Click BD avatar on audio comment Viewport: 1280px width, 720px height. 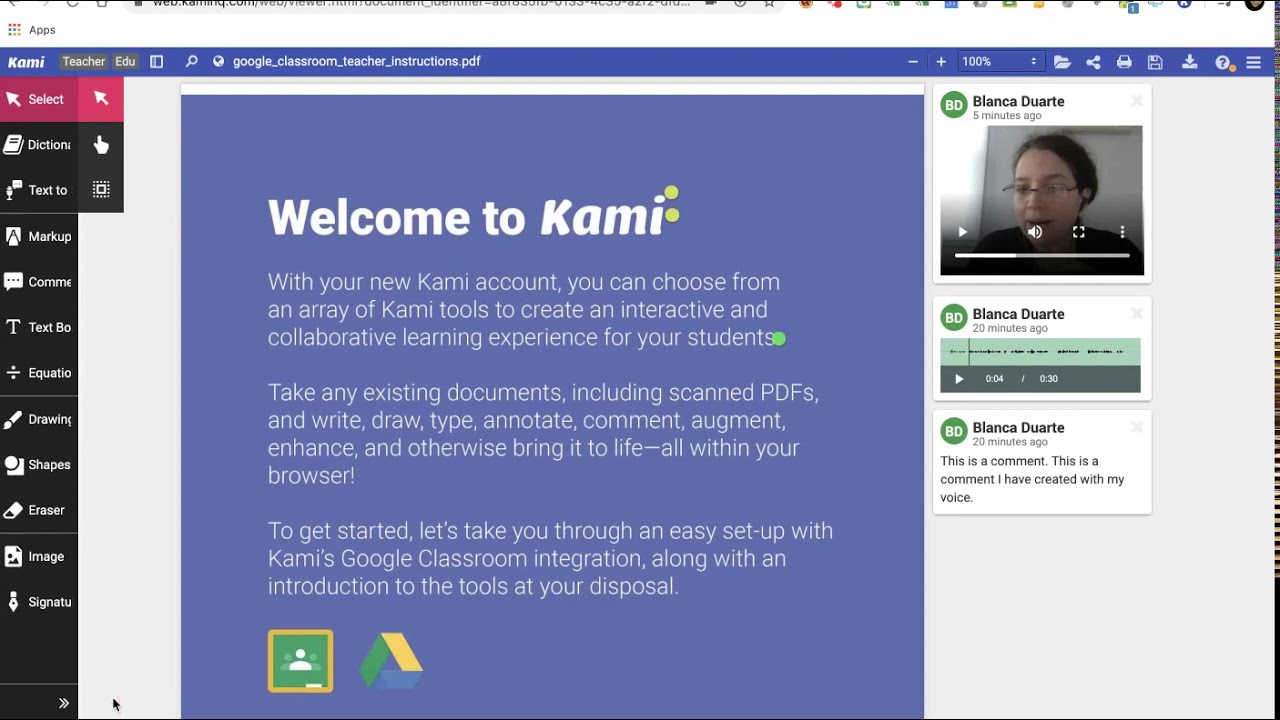coord(954,318)
